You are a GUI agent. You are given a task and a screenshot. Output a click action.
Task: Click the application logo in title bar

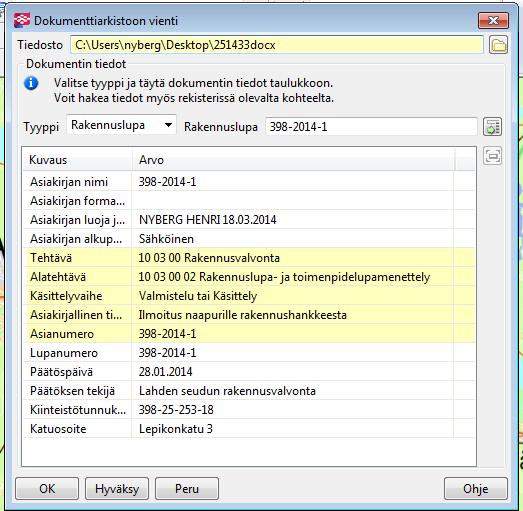[x=22, y=20]
